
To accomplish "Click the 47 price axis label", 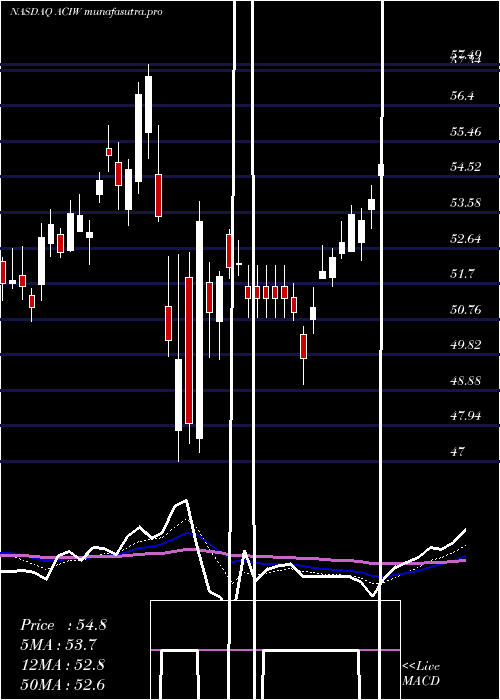I will (x=458, y=451).
